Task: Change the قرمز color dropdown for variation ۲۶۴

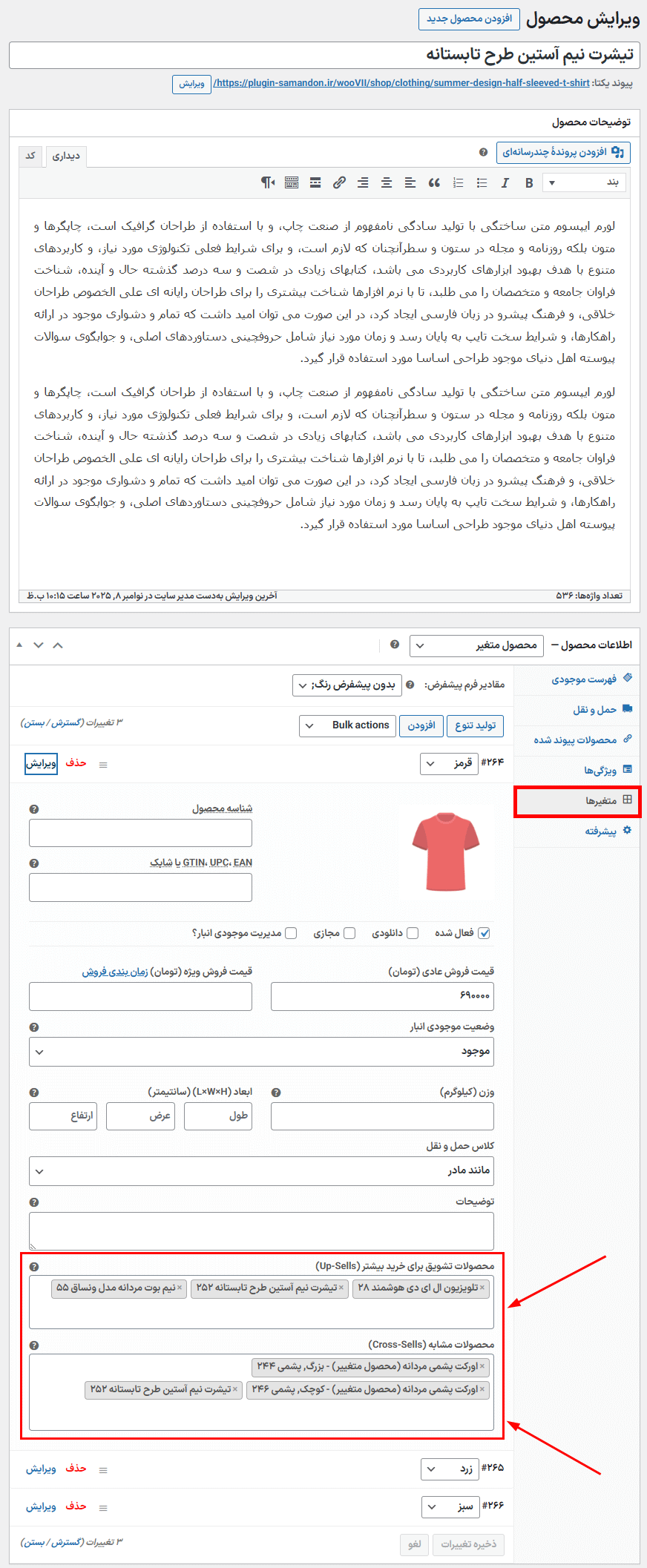Action: (x=449, y=763)
